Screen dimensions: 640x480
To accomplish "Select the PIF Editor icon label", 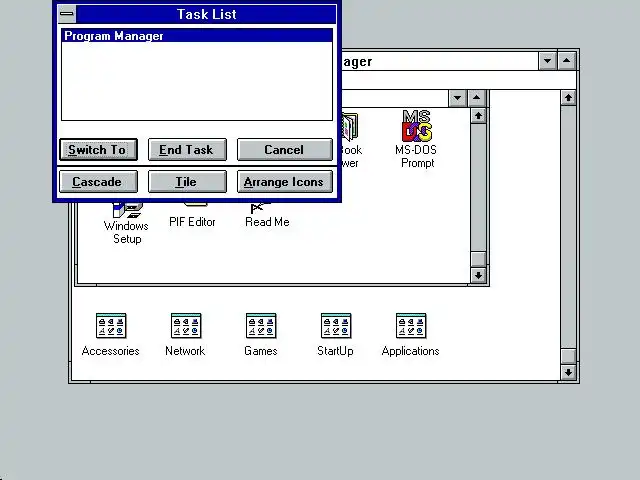I will point(192,222).
